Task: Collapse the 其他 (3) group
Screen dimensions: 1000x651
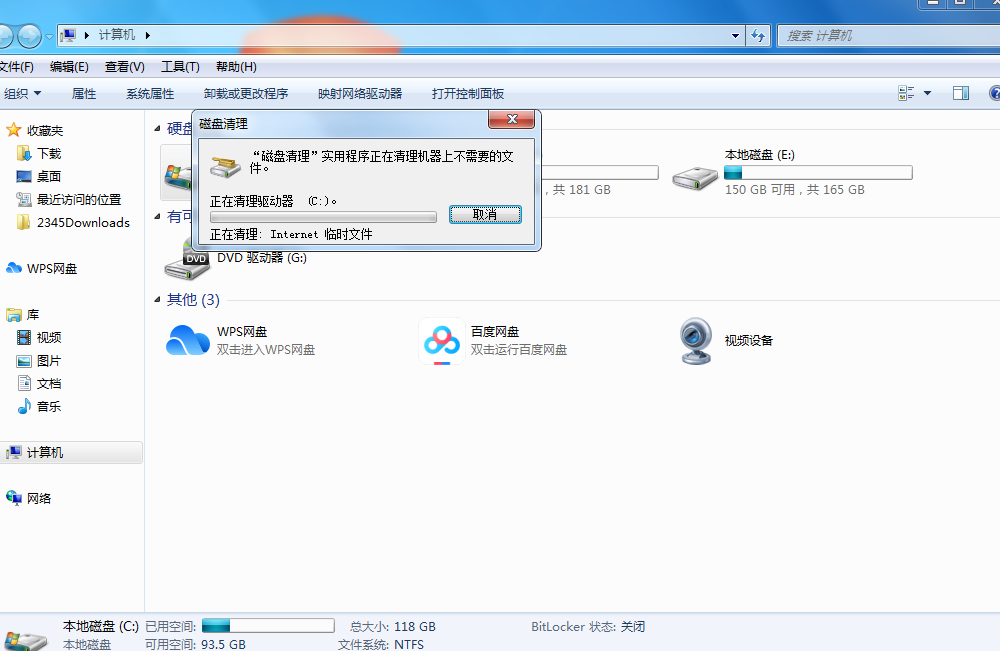Action: coord(158,300)
